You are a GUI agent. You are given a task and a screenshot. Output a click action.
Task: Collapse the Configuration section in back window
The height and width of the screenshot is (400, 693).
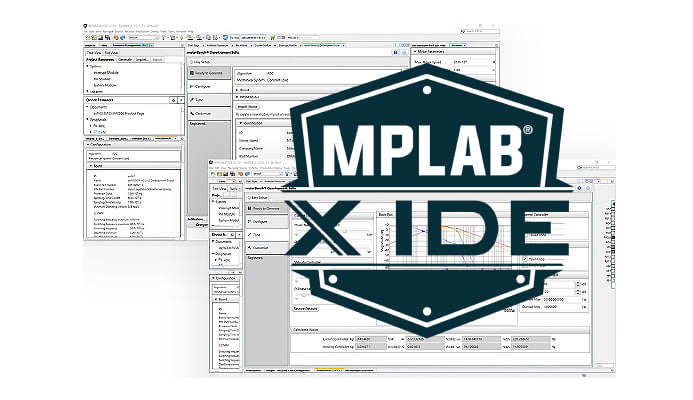[x=88, y=145]
